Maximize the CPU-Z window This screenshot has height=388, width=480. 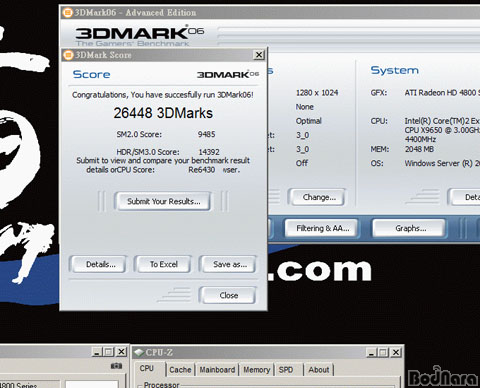pos(383,352)
